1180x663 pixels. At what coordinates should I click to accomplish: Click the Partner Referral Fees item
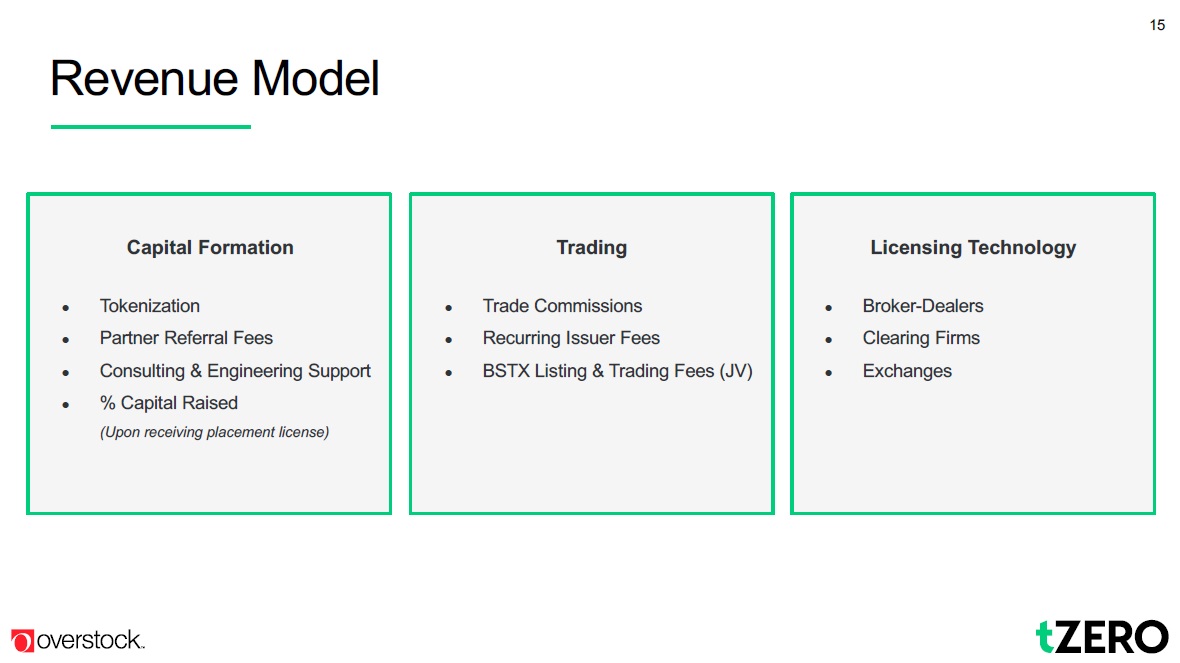(x=186, y=338)
